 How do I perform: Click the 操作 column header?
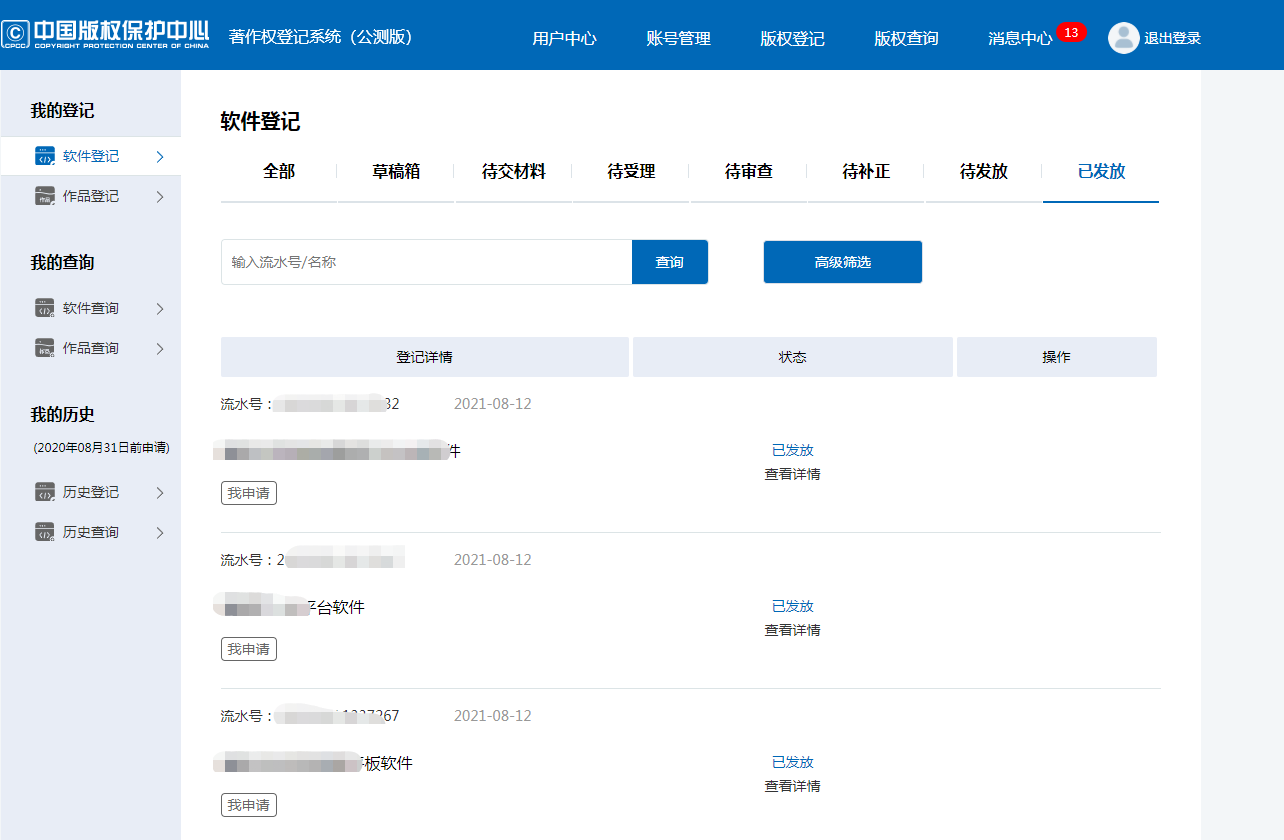click(x=1057, y=357)
